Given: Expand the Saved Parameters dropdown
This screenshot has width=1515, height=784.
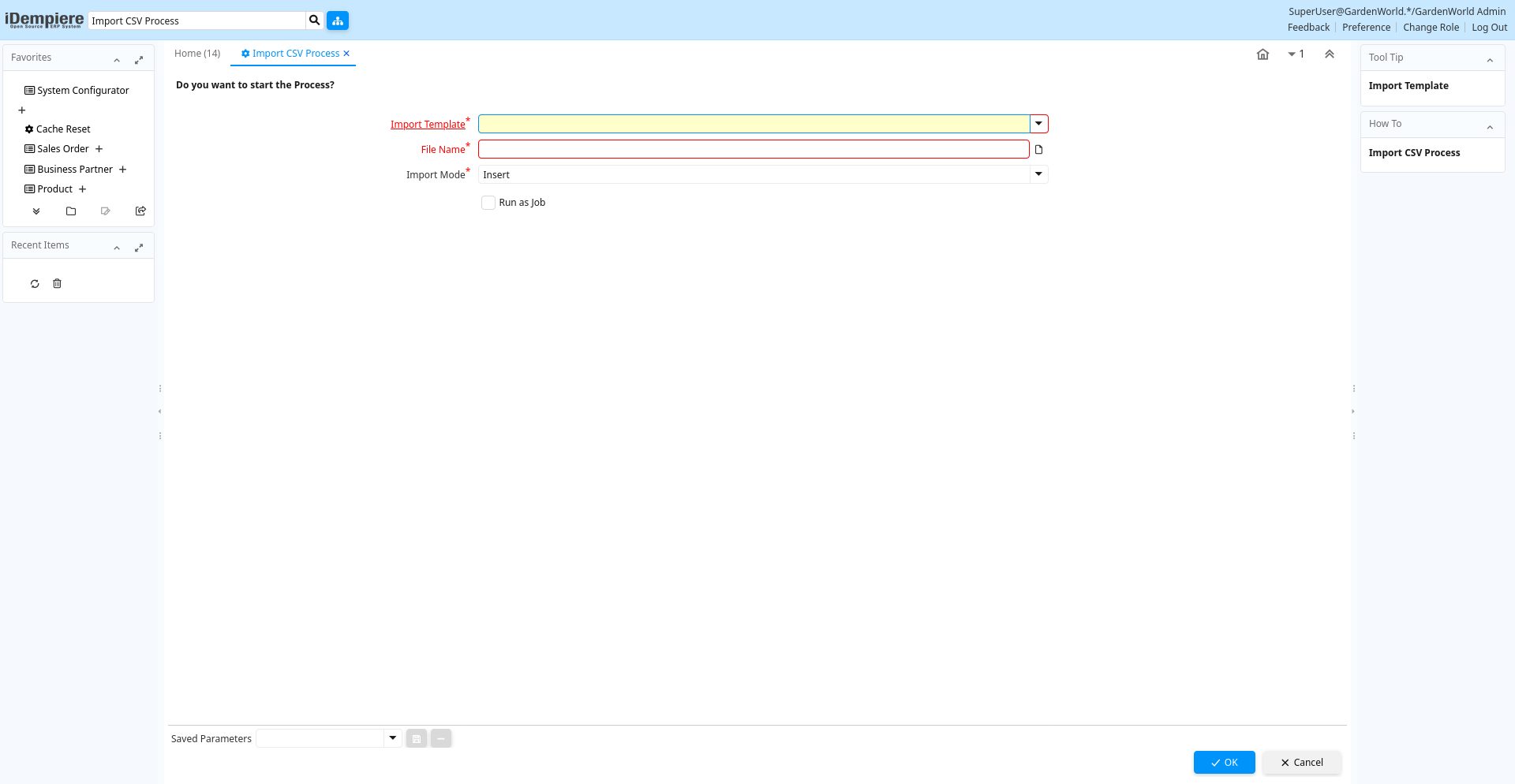Looking at the screenshot, I should click(392, 738).
